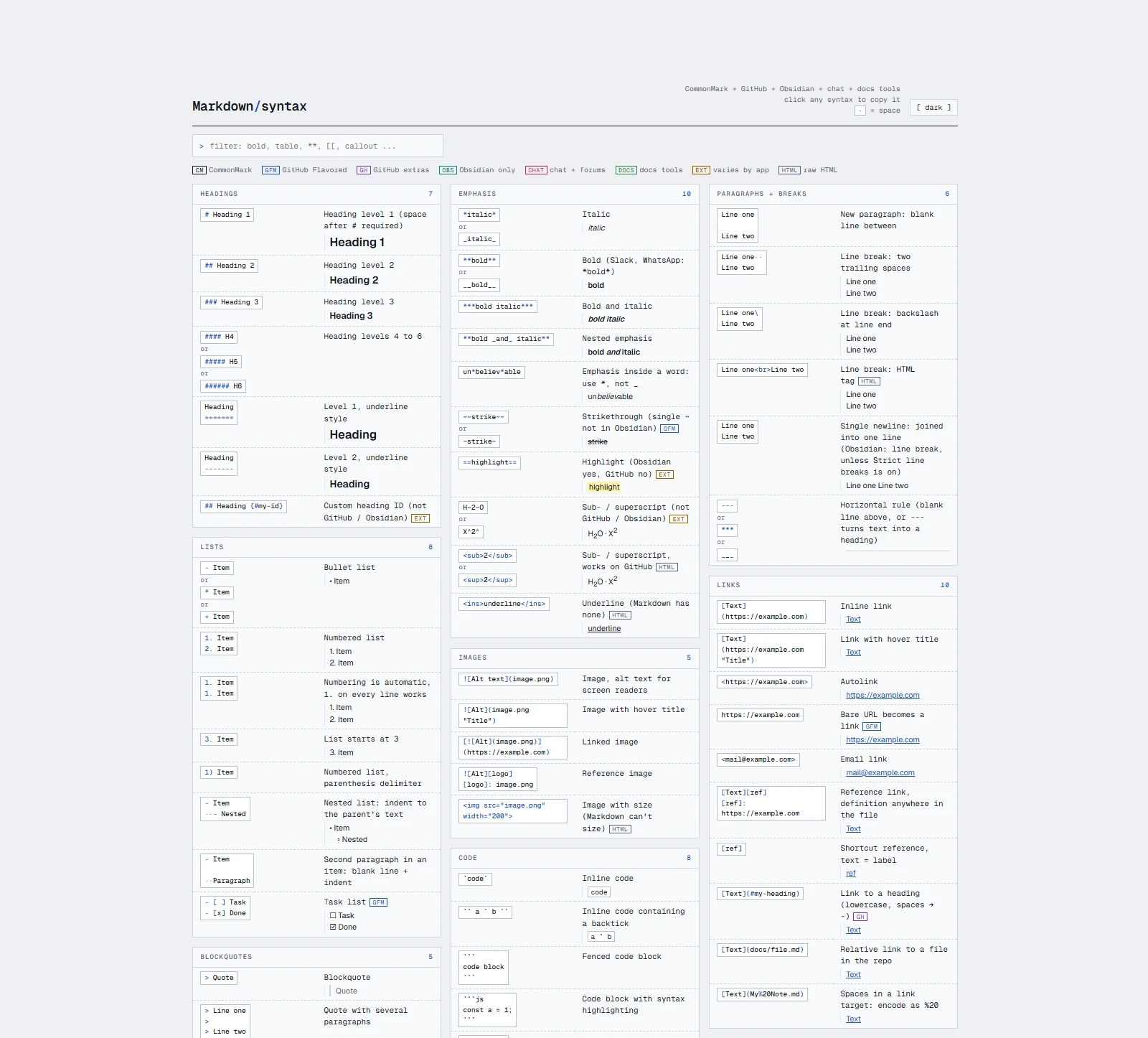Viewport: 1148px width, 1038px height.
Task: Copy the '## Heading 2' syntax chip
Action: pyautogui.click(x=230, y=266)
